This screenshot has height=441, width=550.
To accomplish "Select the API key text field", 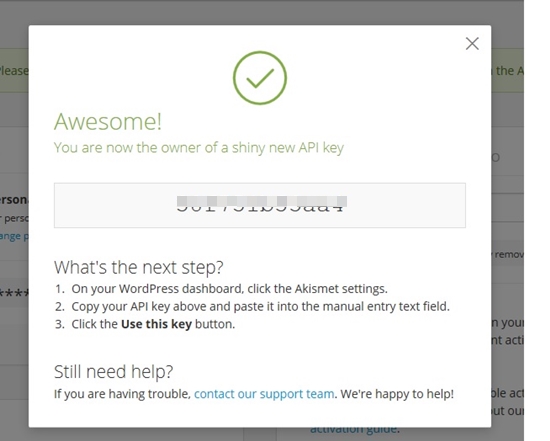I will click(260, 205).
